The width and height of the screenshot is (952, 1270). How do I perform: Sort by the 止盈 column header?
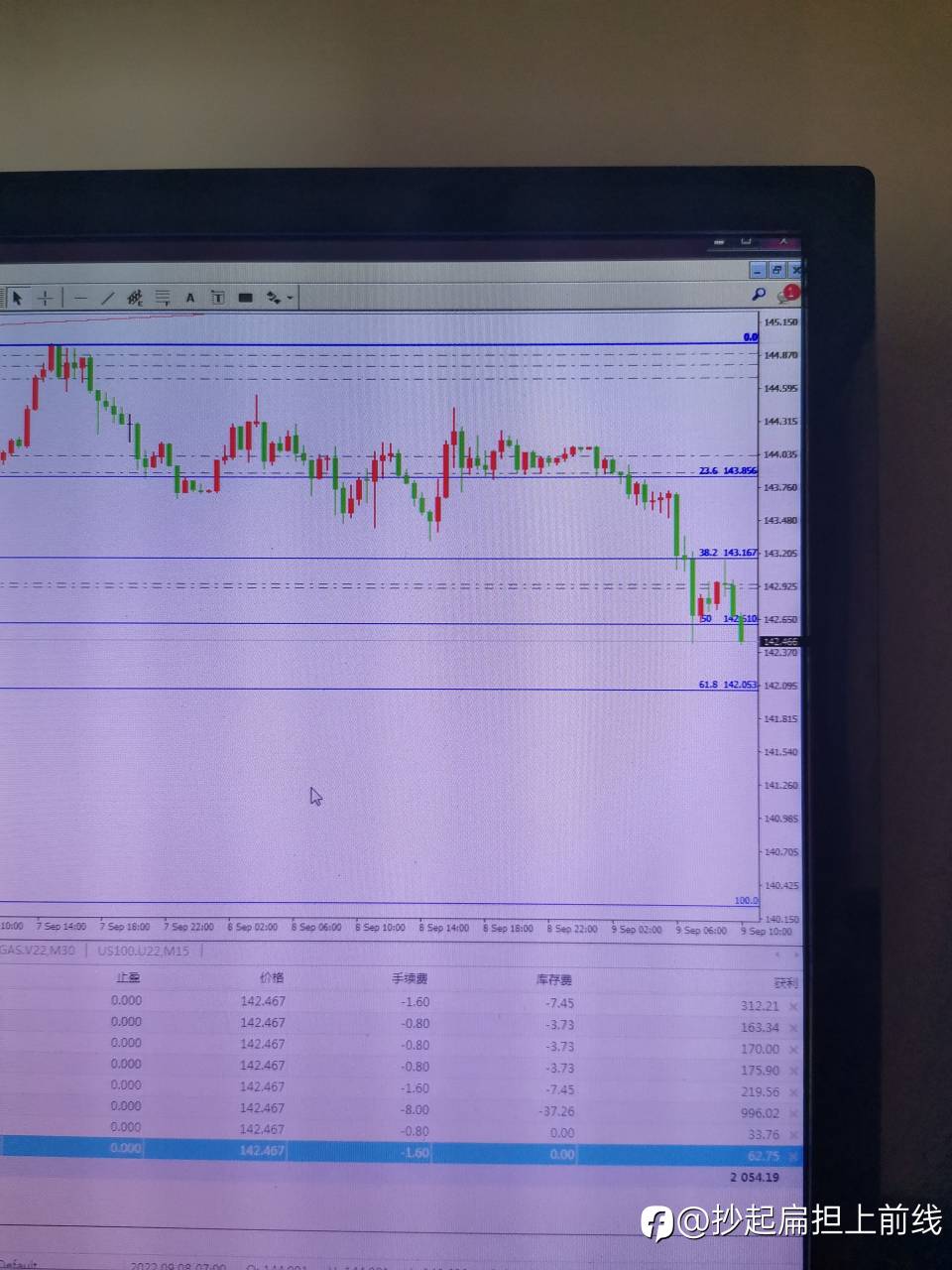pyautogui.click(x=128, y=977)
